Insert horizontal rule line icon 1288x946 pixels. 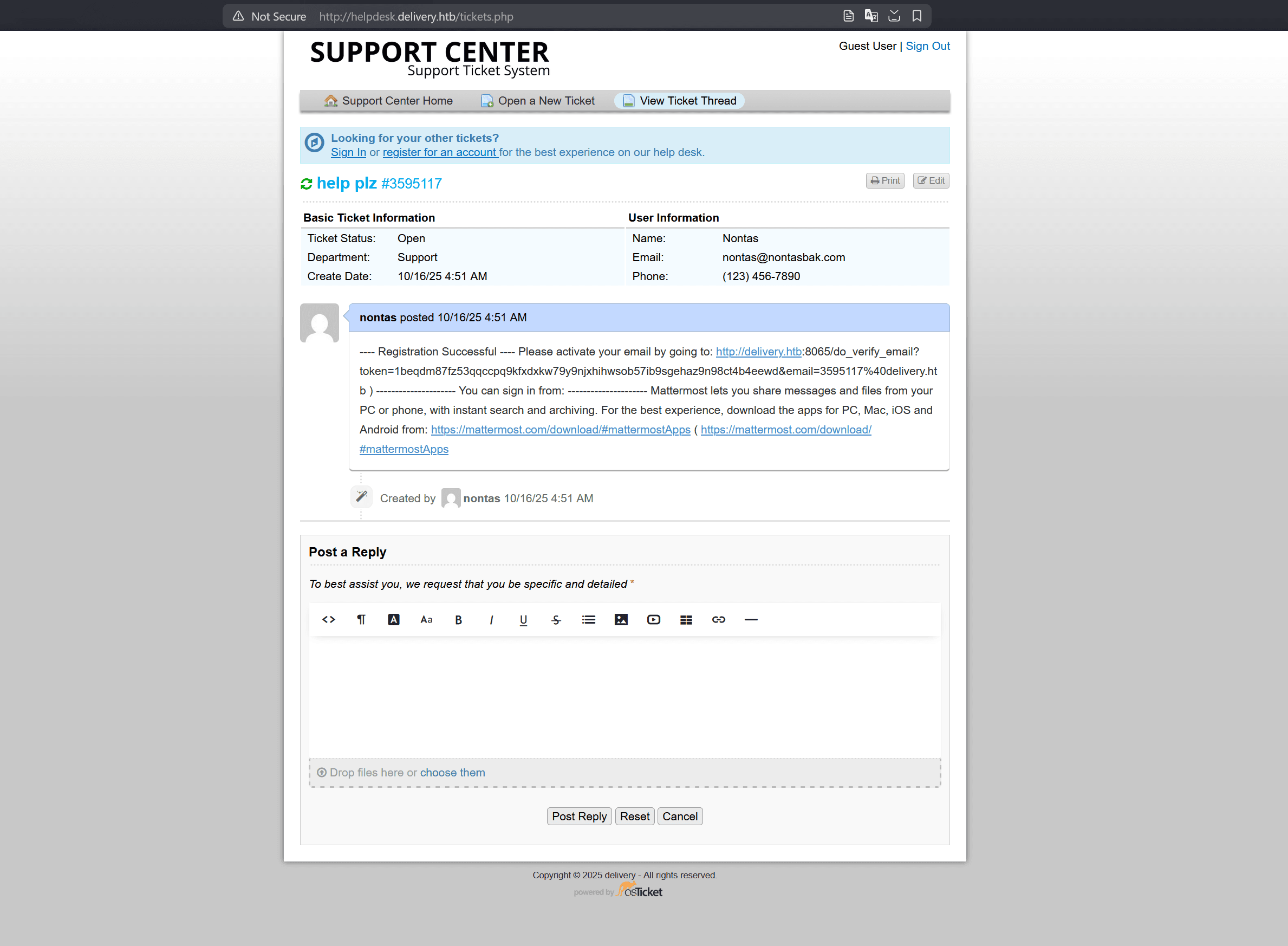(751, 620)
